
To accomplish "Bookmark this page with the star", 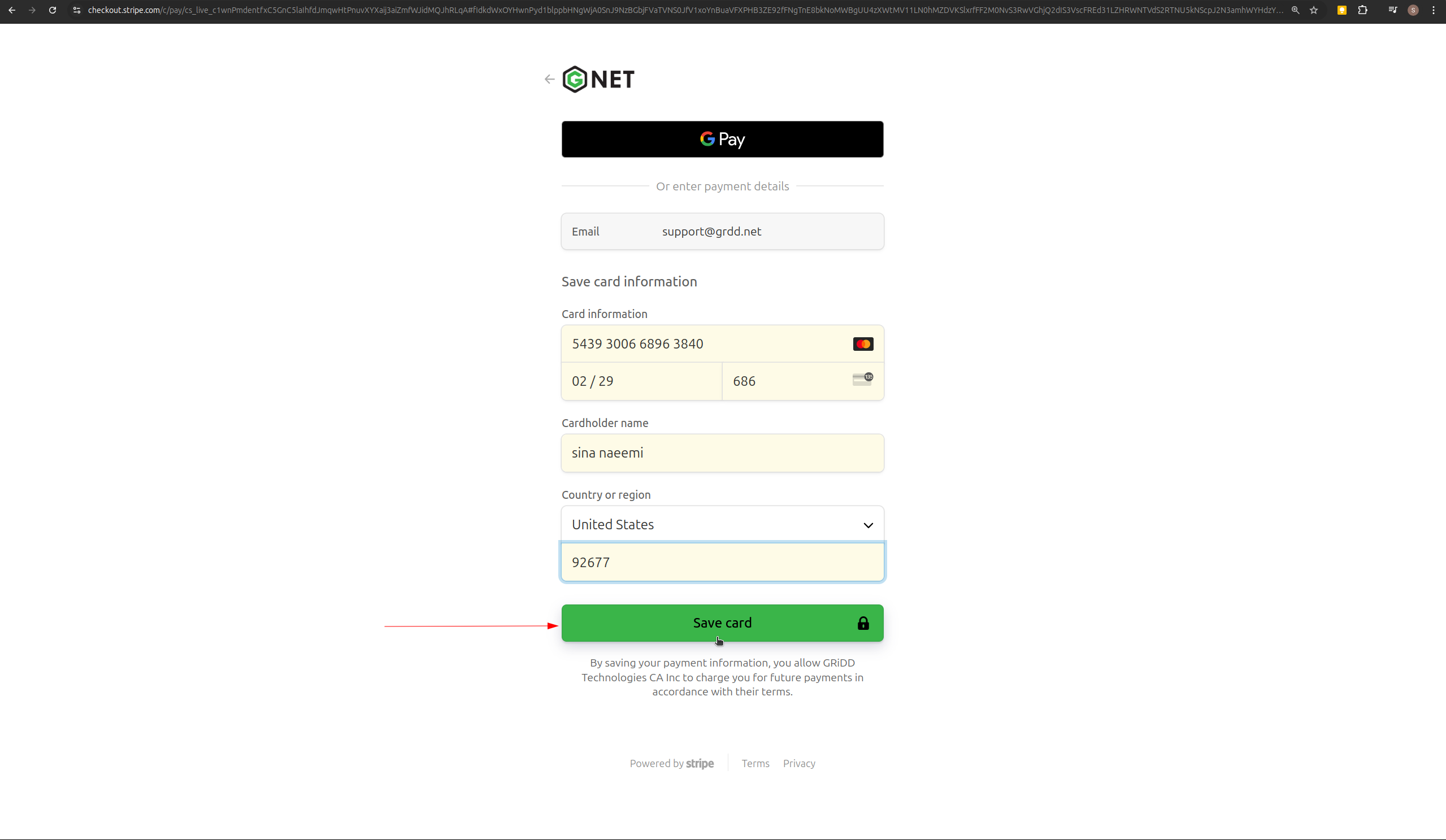I will point(1314,10).
